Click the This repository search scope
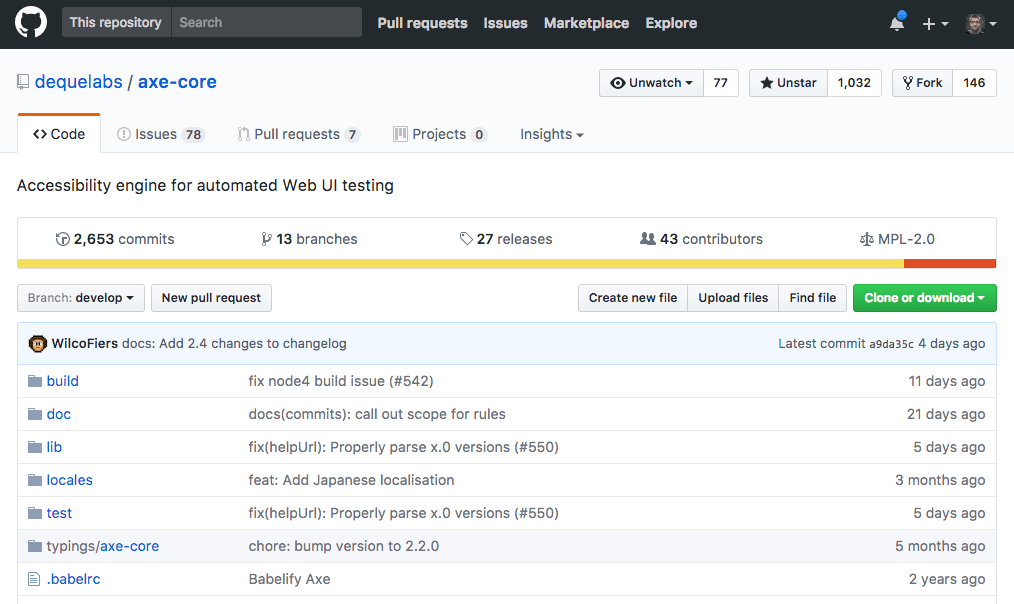The image size is (1014, 604). 116,23
